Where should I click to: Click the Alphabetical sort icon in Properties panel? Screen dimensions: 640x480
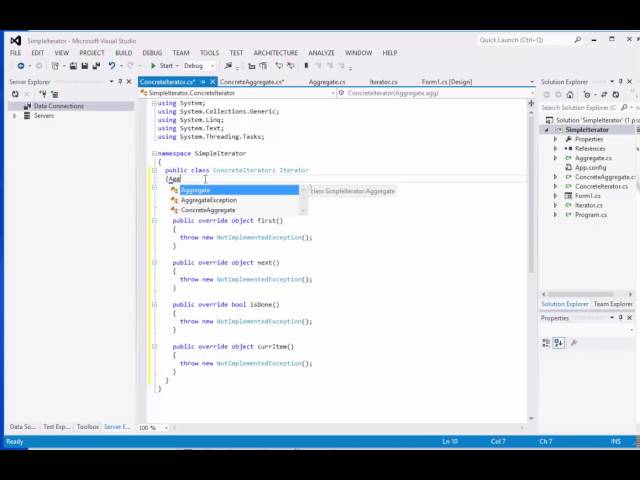point(558,343)
